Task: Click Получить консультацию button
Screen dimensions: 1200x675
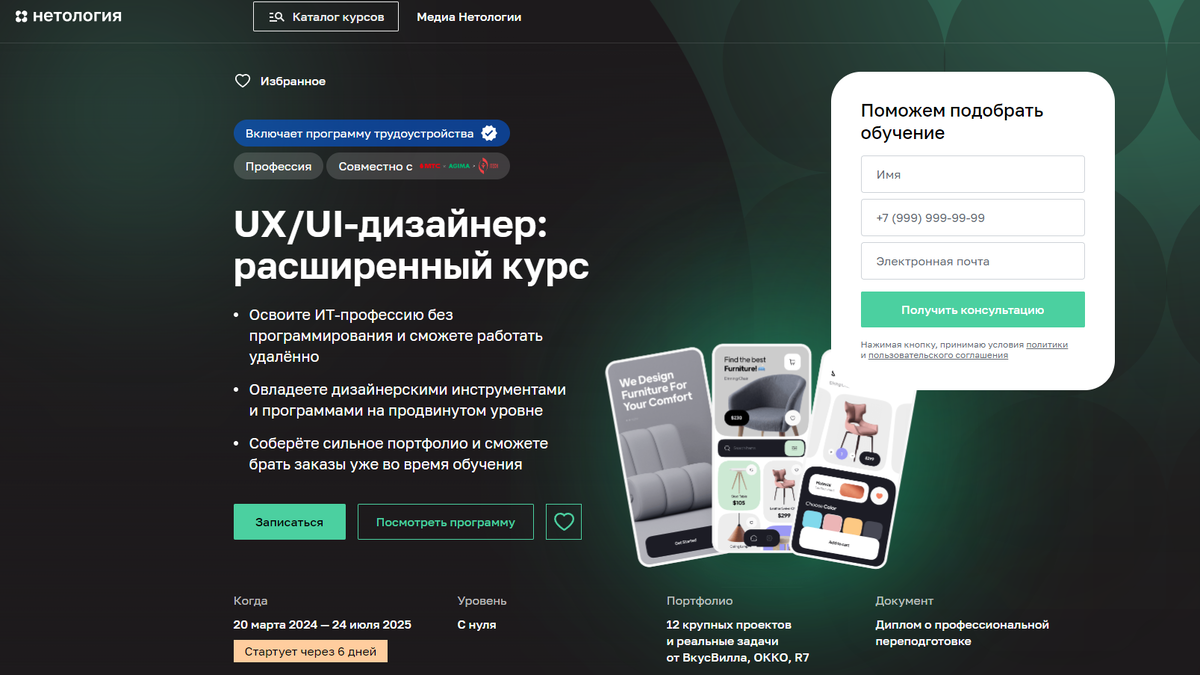Action: coord(973,310)
